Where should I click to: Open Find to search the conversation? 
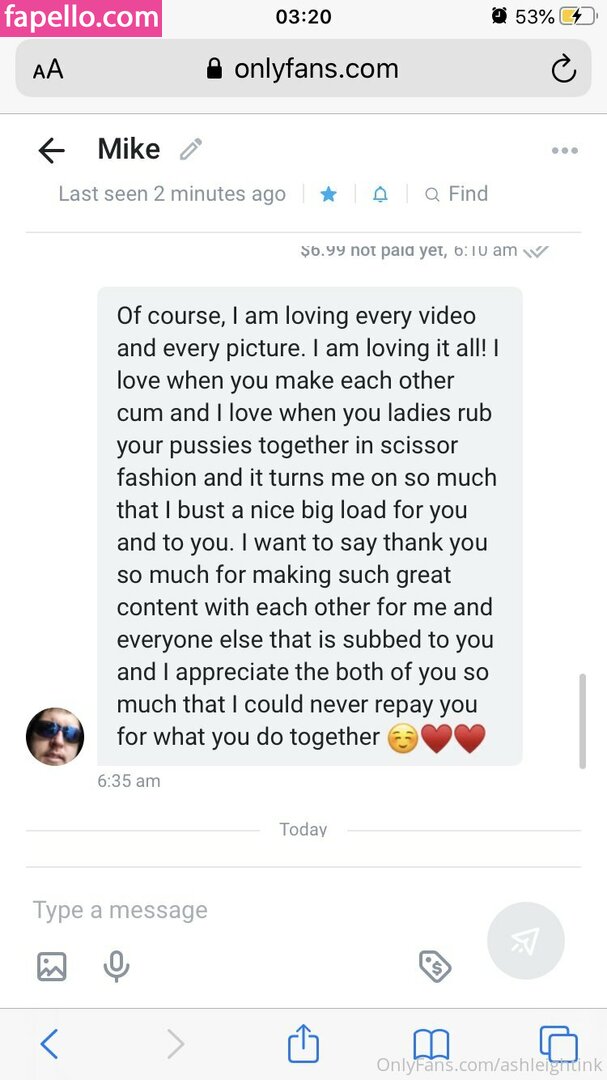click(x=456, y=194)
